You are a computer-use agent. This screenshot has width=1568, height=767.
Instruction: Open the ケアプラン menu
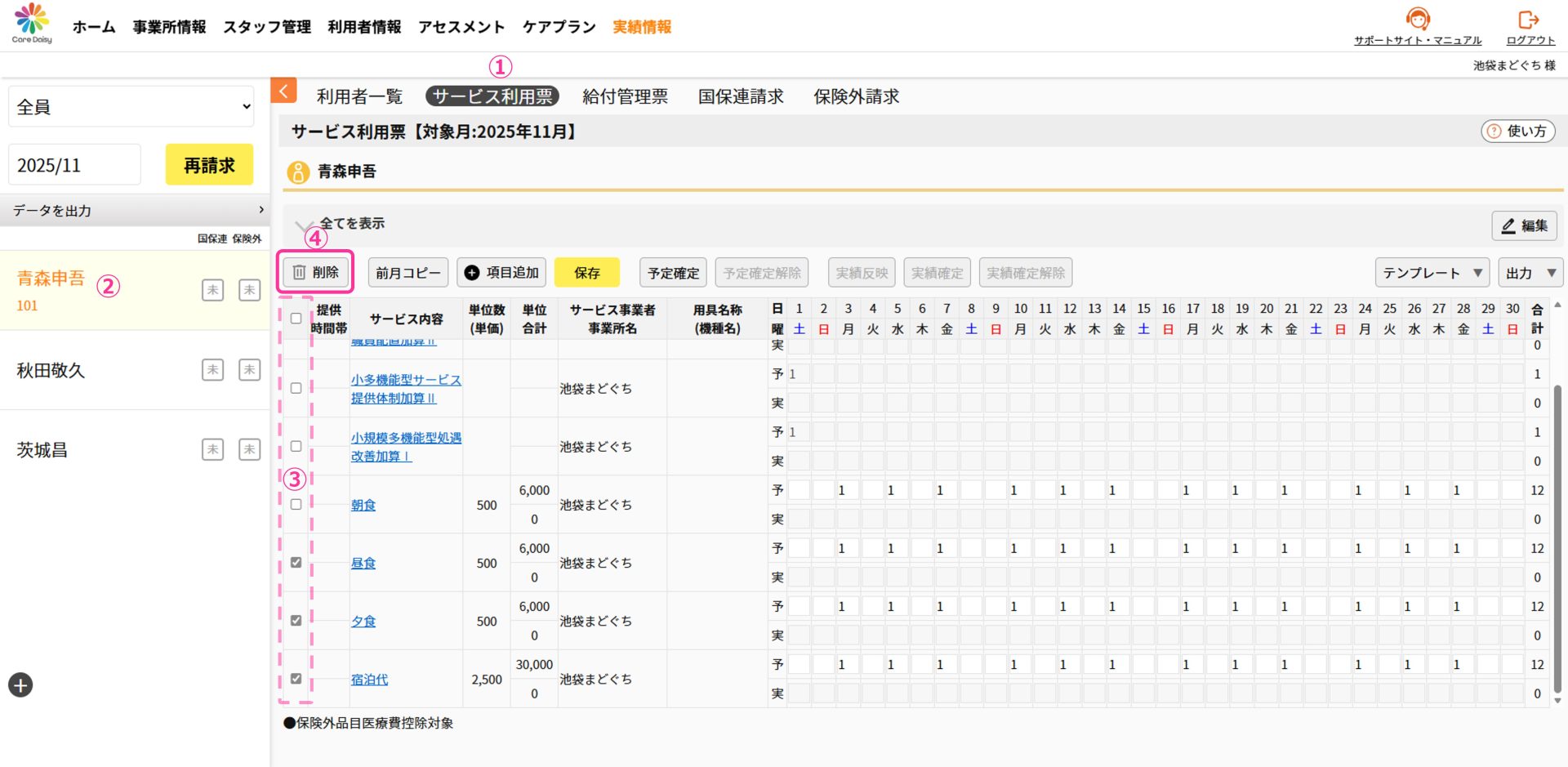pos(559,27)
